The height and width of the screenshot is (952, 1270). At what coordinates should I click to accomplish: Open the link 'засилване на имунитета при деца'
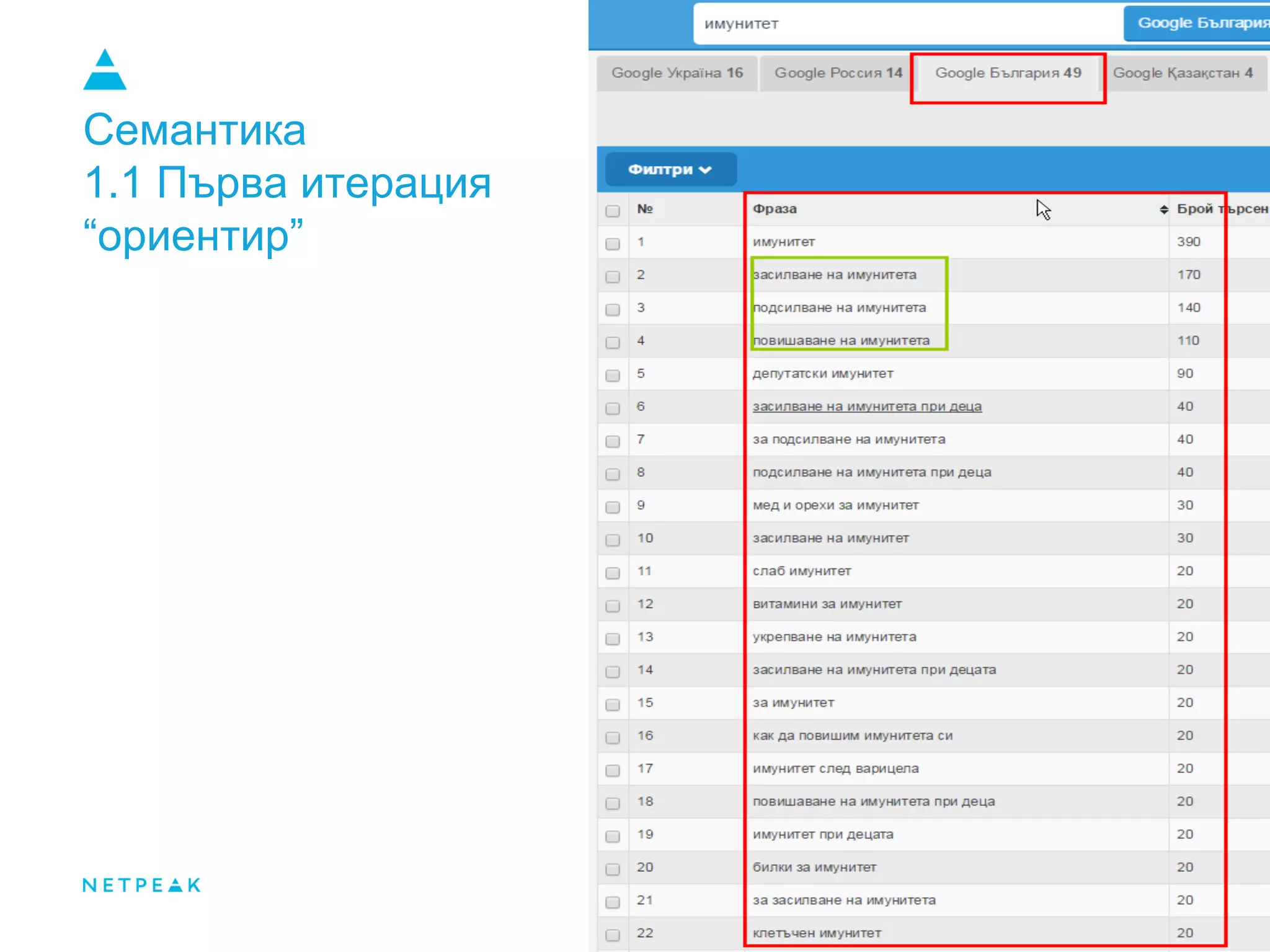click(x=867, y=407)
